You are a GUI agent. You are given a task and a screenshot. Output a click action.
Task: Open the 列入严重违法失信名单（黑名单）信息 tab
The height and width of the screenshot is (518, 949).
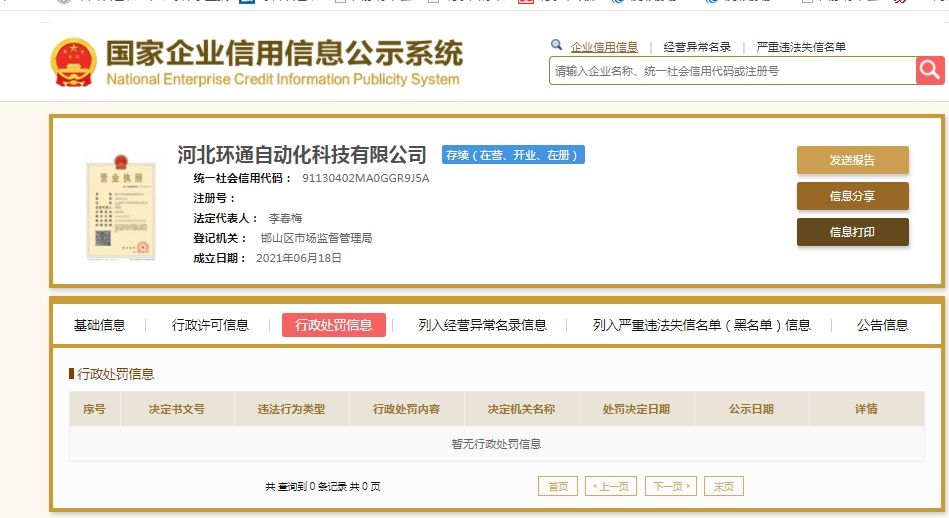[701, 325]
